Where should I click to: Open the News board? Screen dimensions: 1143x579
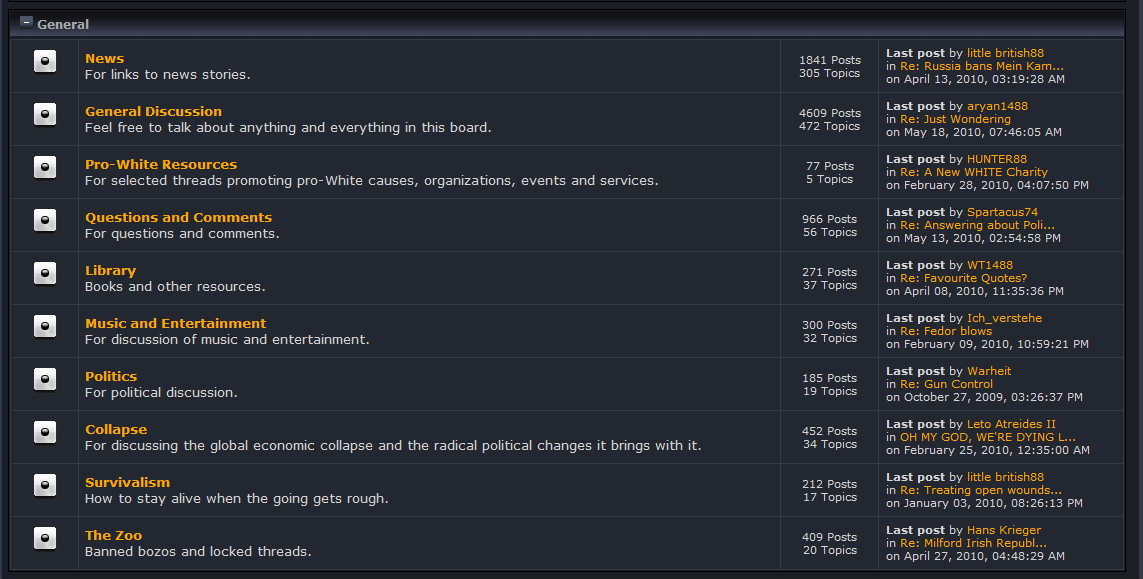point(104,58)
